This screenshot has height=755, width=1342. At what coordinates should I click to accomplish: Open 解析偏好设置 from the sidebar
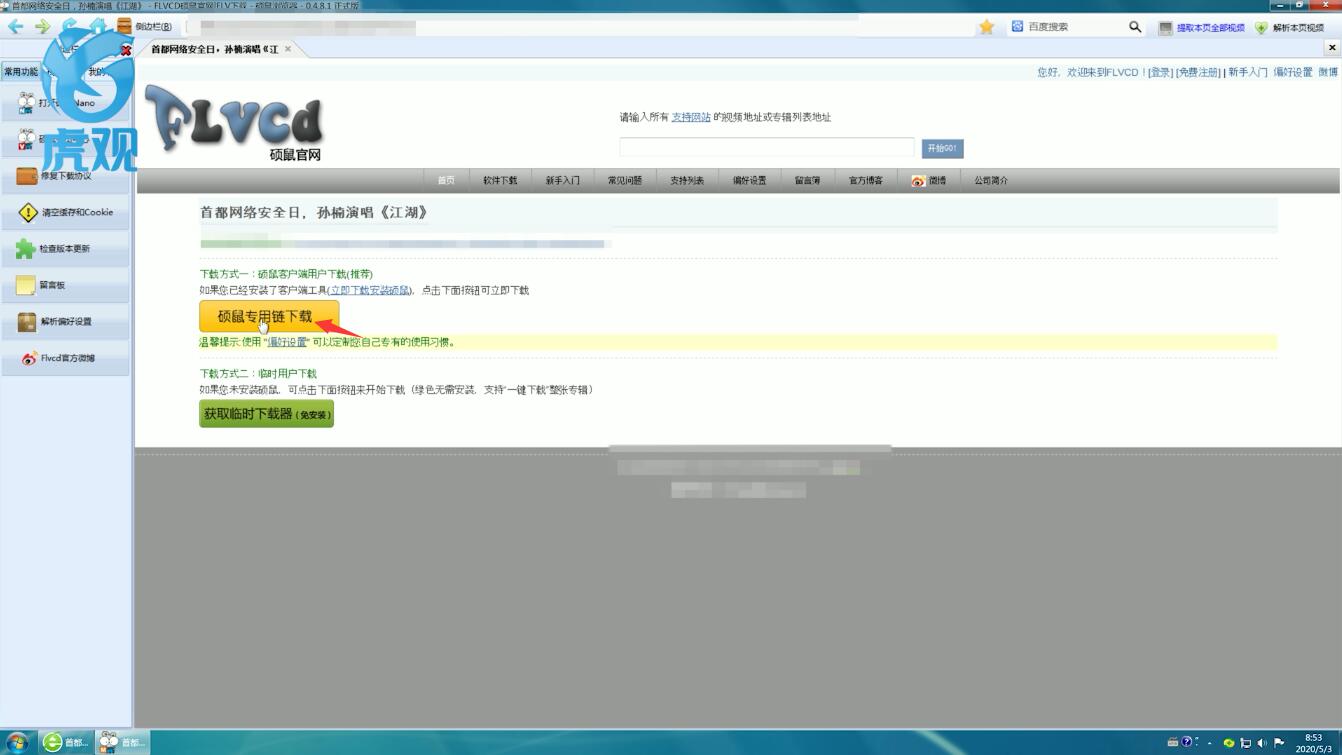65,322
